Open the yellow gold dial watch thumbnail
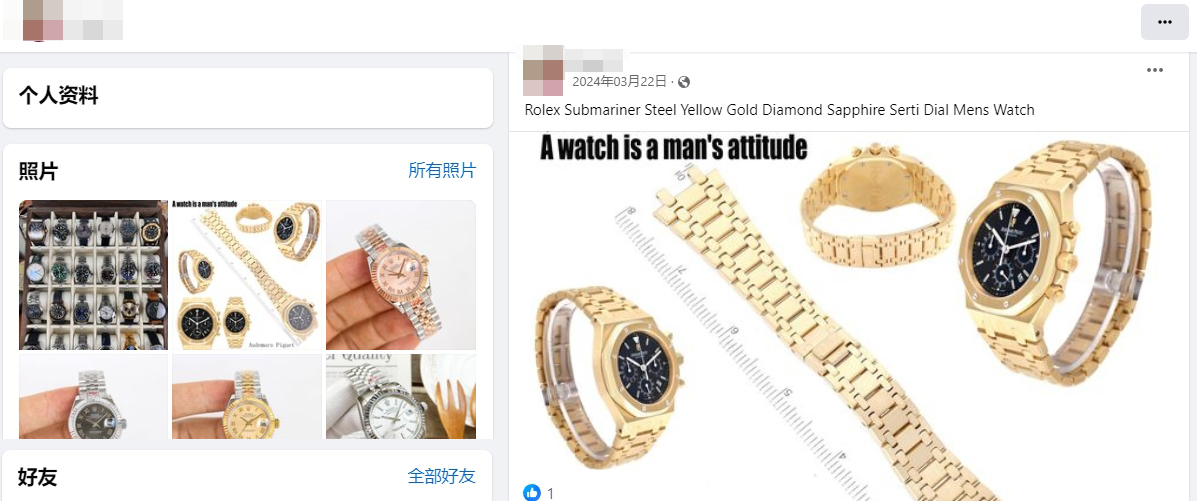 point(247,396)
